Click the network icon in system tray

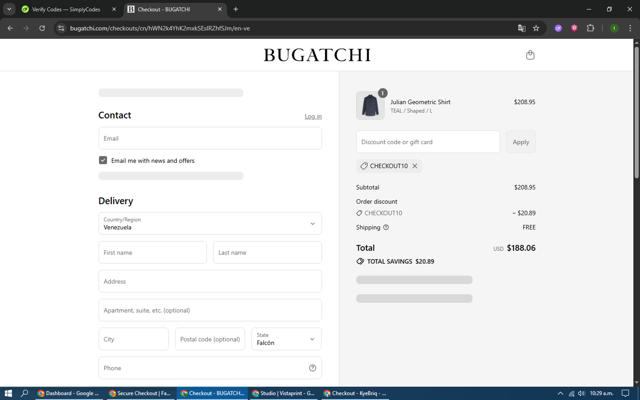click(x=571, y=393)
